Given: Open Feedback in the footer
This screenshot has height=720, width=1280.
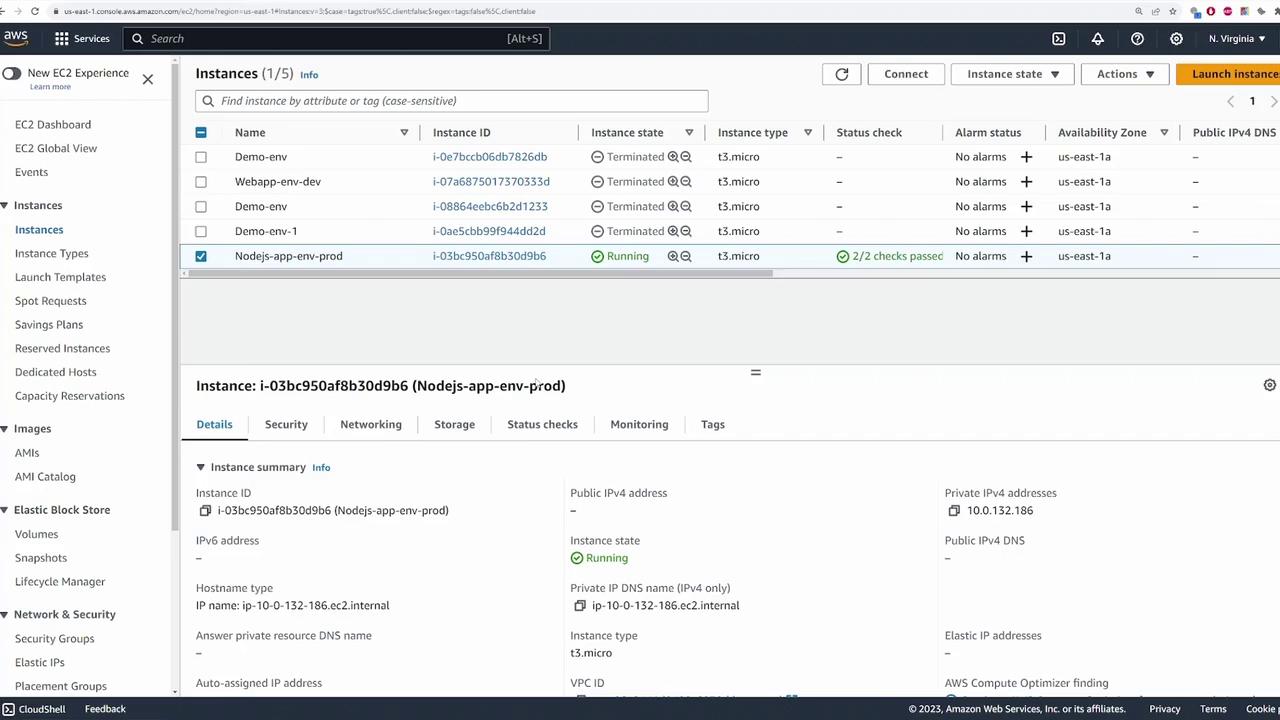Looking at the screenshot, I should click(x=105, y=709).
